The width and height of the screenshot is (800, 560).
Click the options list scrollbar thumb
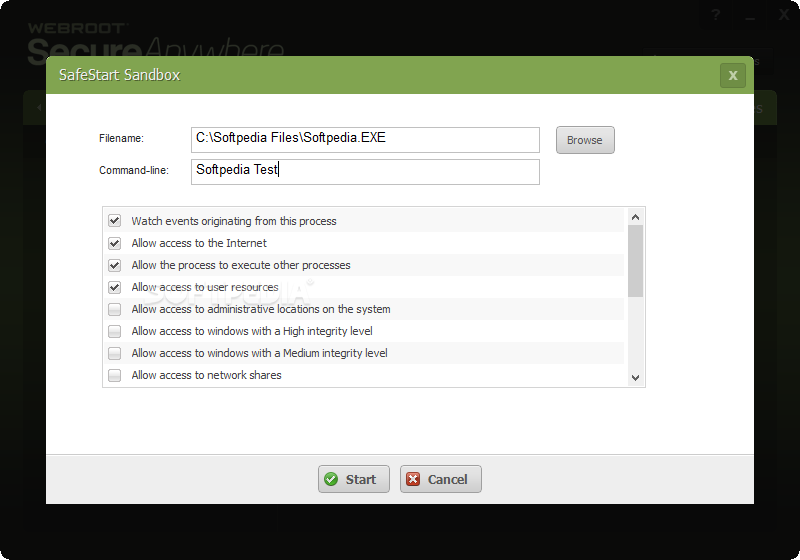coord(635,261)
